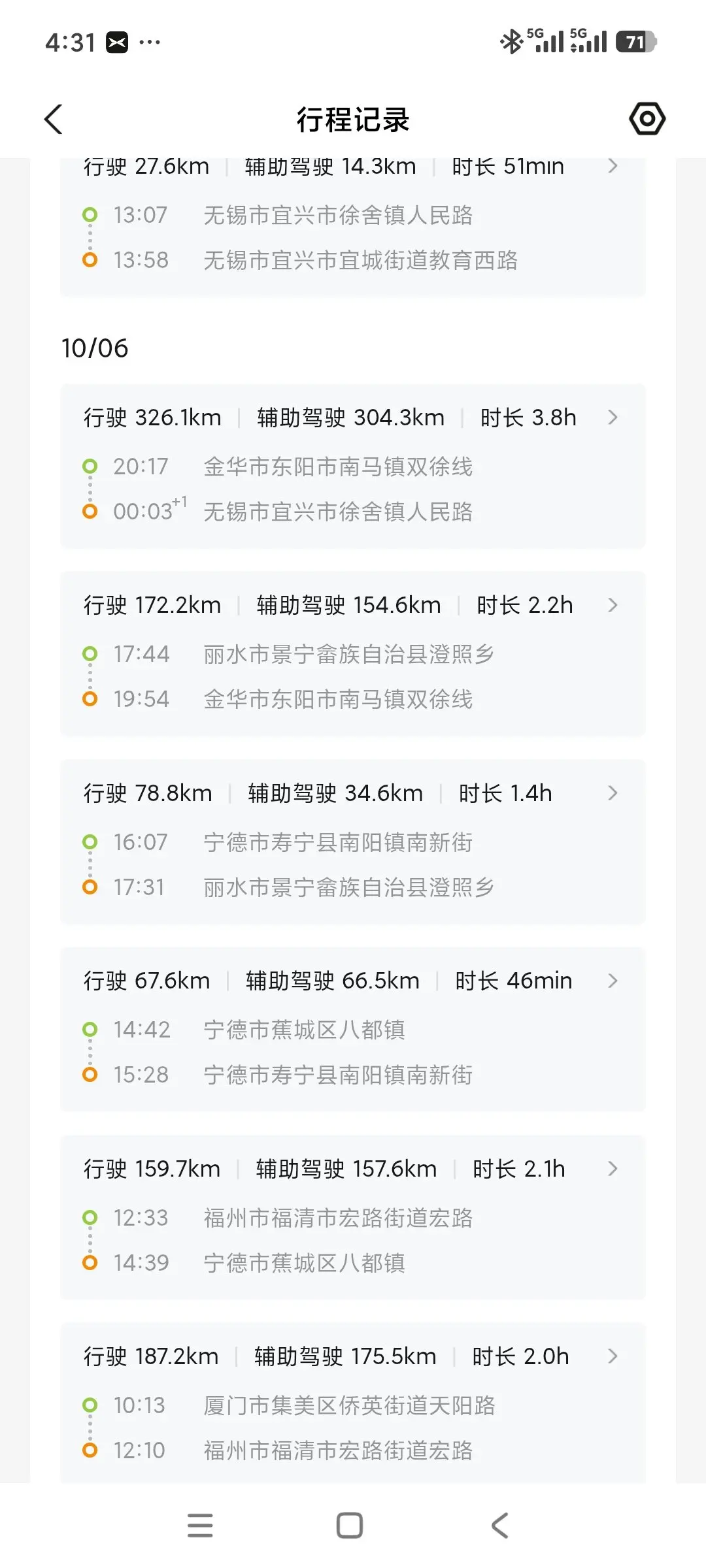Screen dimensions: 706x1568
Task: Tap the battery indicator showing 71
Action: (635, 42)
